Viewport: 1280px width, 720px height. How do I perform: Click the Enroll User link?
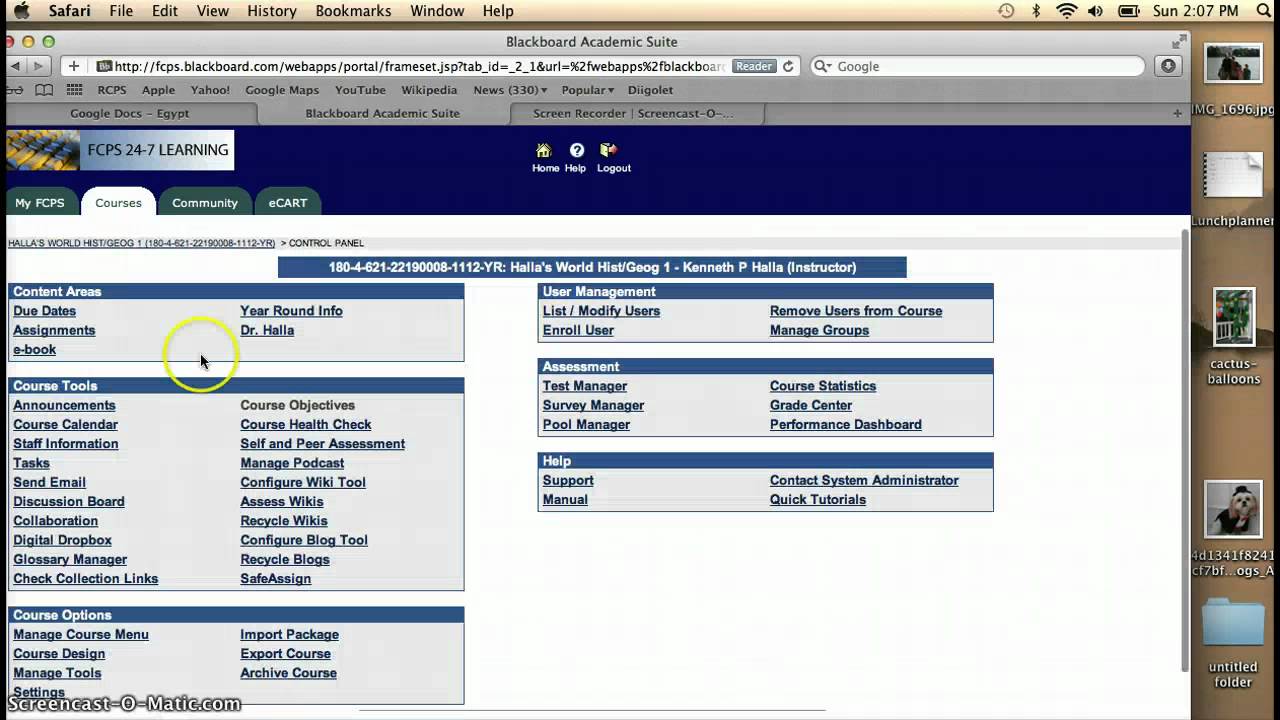point(578,330)
